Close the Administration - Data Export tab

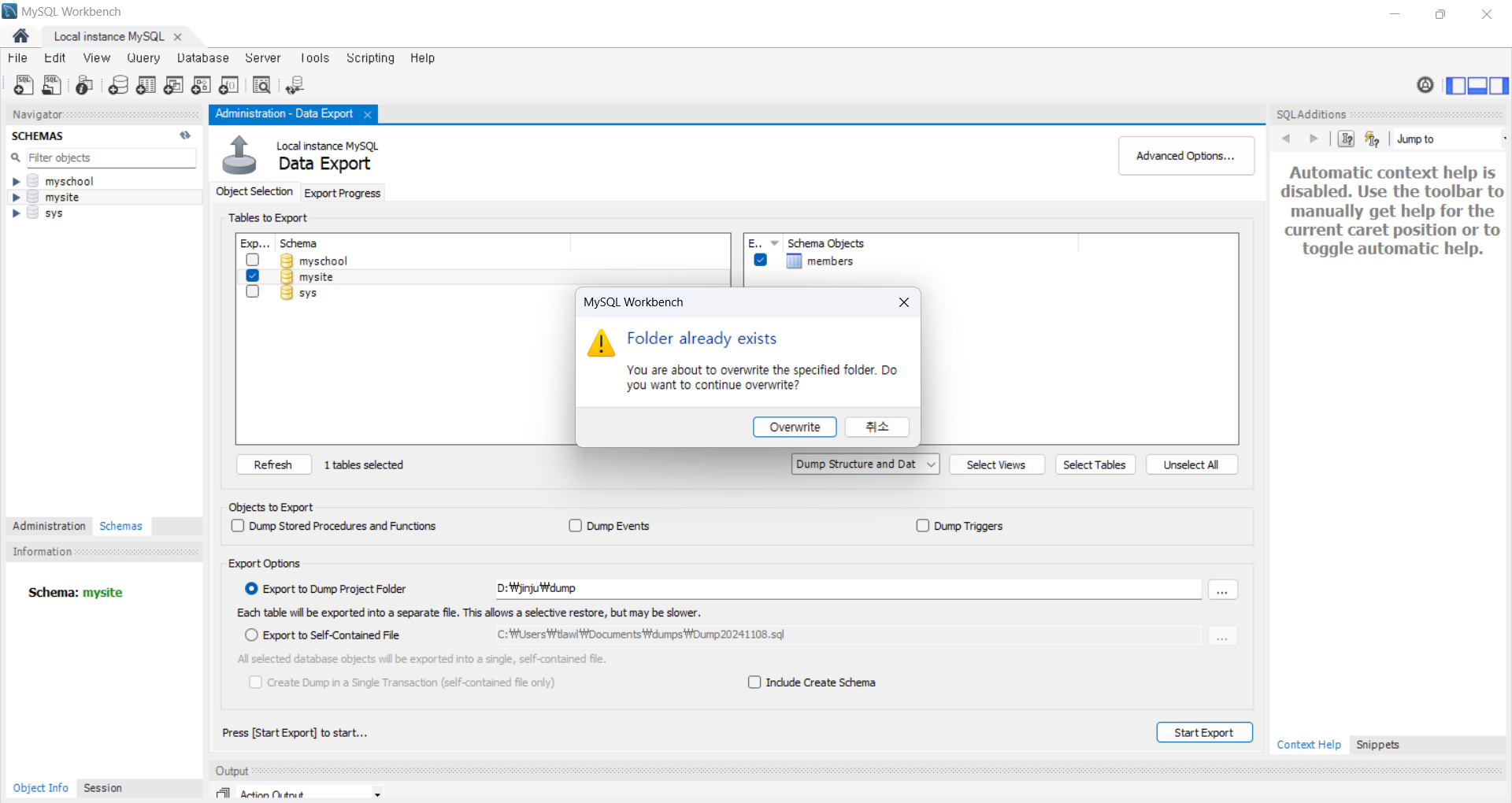pyautogui.click(x=367, y=114)
